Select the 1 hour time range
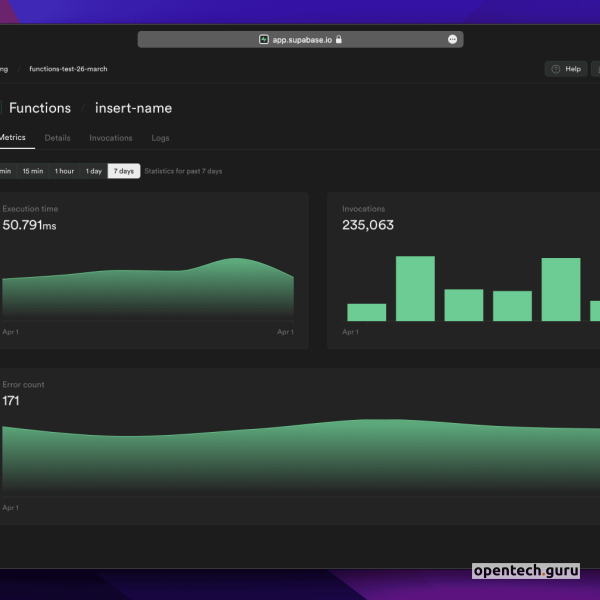This screenshot has width=600, height=600. [64, 171]
